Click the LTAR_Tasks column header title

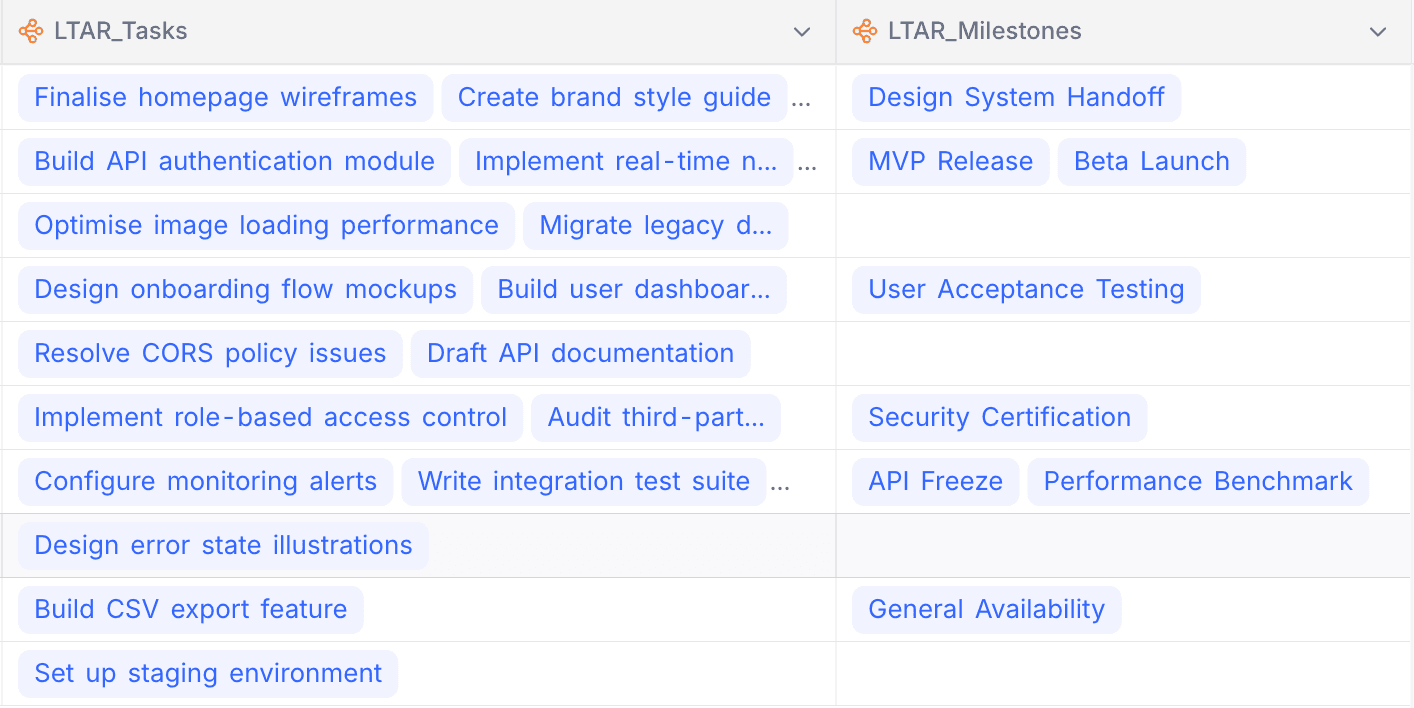121,32
